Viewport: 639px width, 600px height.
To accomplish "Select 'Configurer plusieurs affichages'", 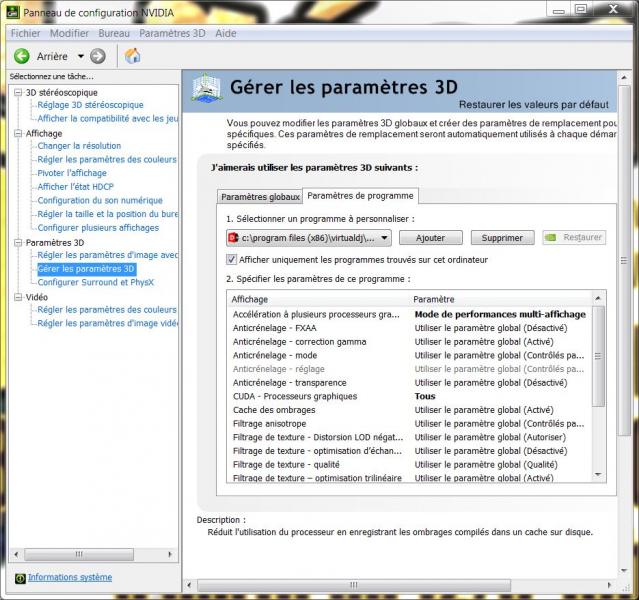I will coord(98,228).
